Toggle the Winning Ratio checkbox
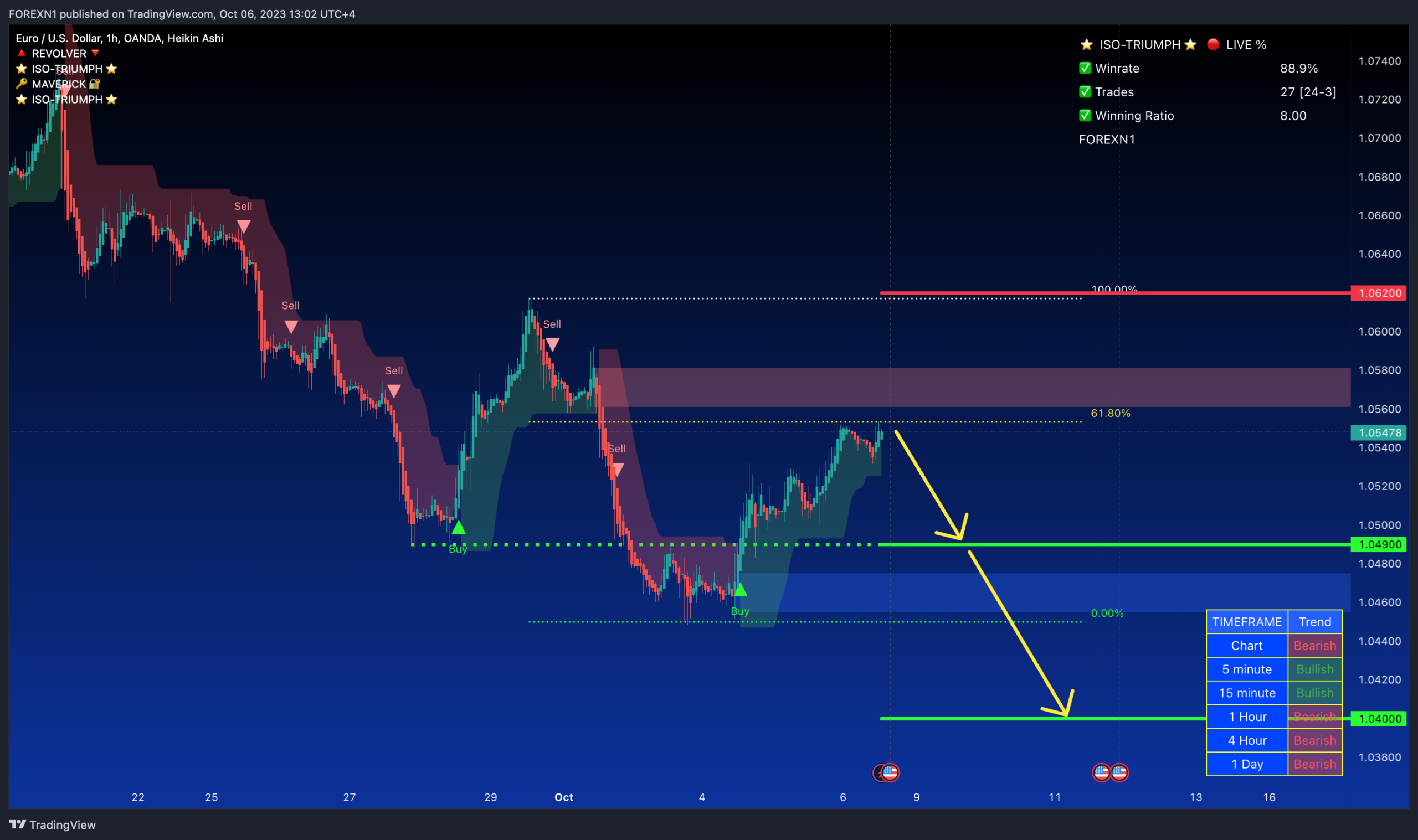The width and height of the screenshot is (1418, 840). [x=1085, y=116]
